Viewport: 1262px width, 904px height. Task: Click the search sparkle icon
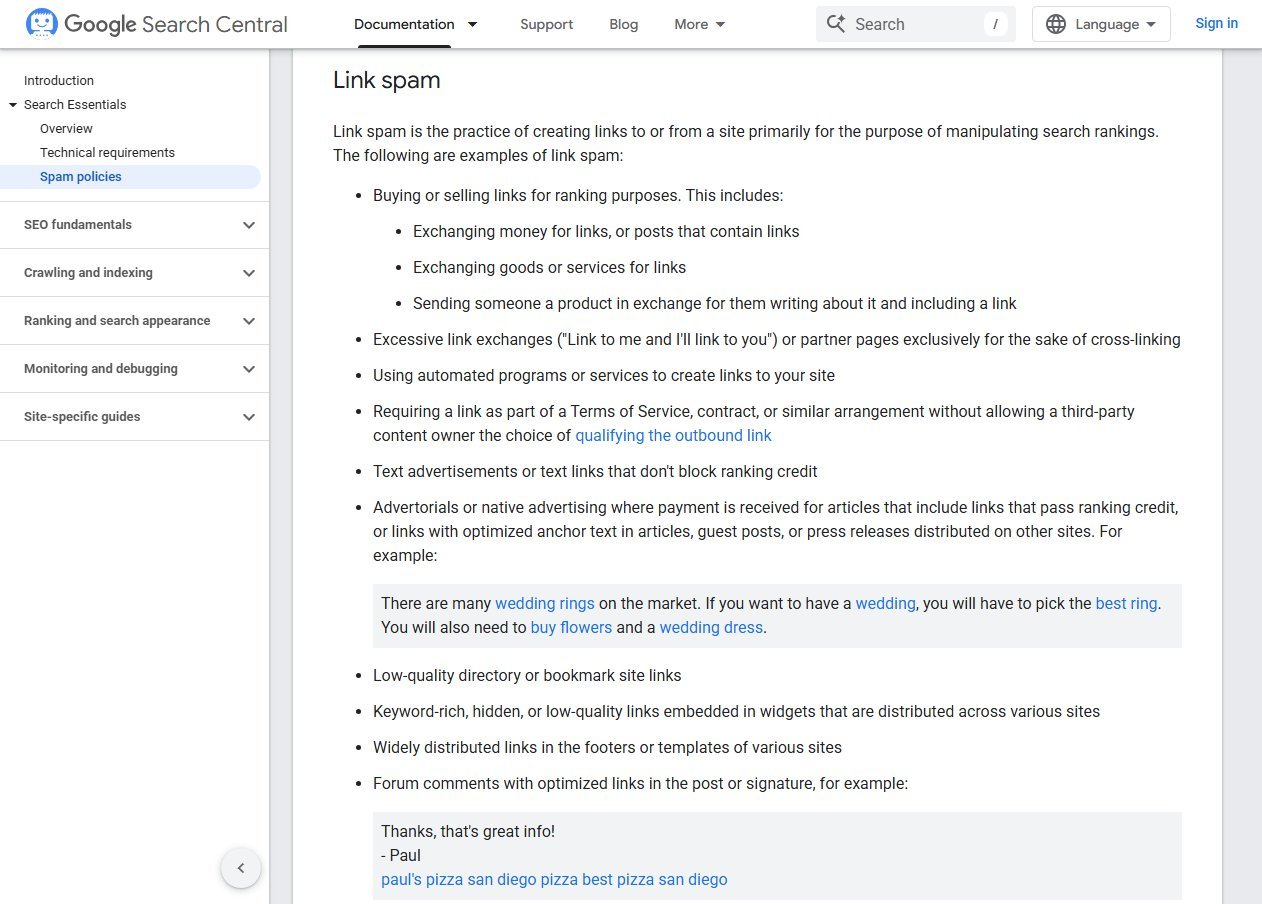[x=836, y=24]
